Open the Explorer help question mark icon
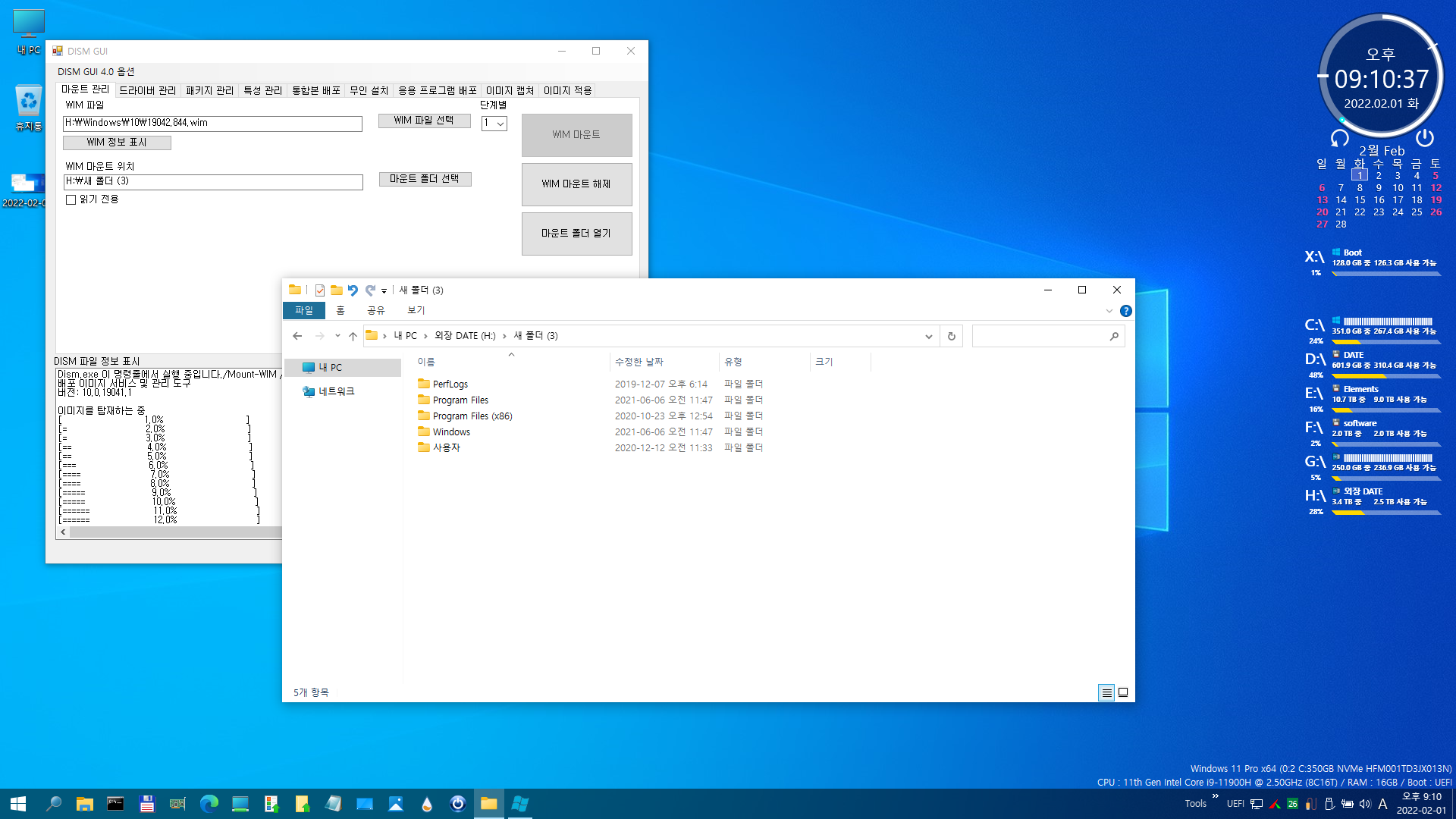 [1126, 311]
